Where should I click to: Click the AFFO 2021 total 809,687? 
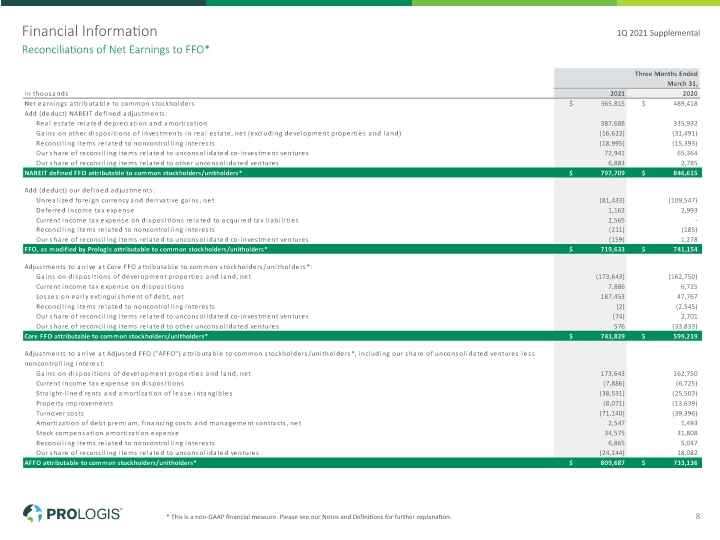click(x=613, y=463)
